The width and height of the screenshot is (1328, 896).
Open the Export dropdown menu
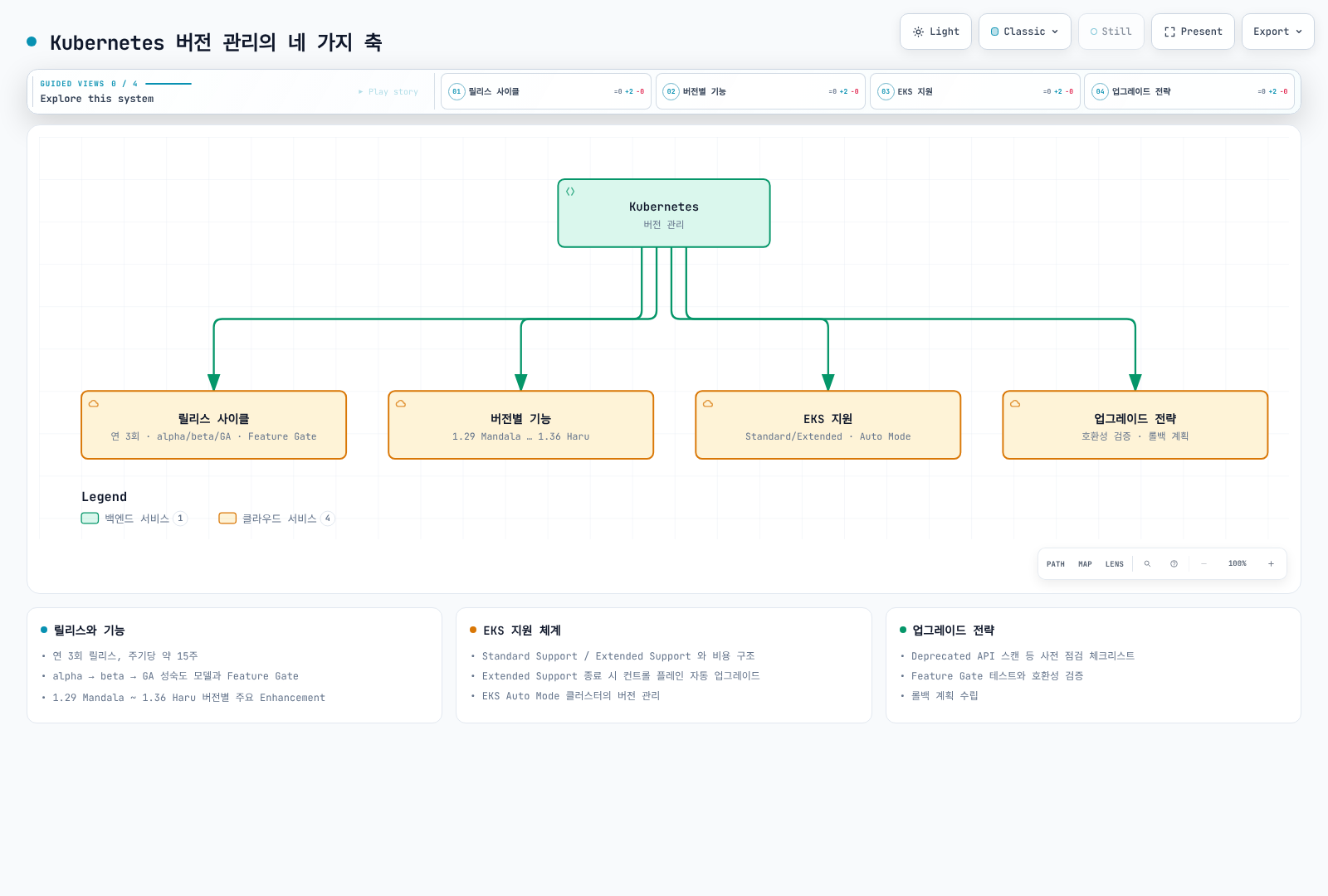point(1277,32)
